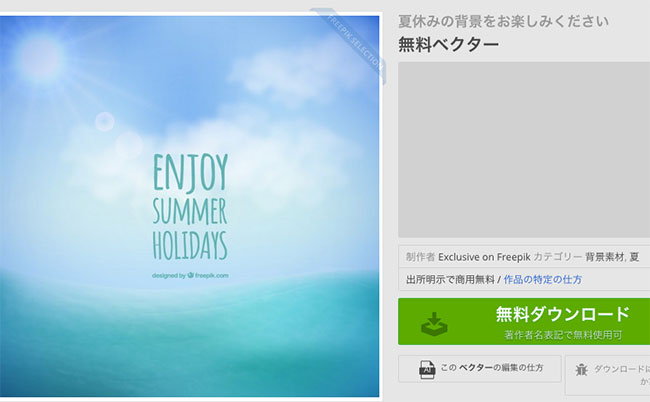Click the 夏休みの背景をお楽しみください title
The height and width of the screenshot is (402, 650).
(x=503, y=22)
